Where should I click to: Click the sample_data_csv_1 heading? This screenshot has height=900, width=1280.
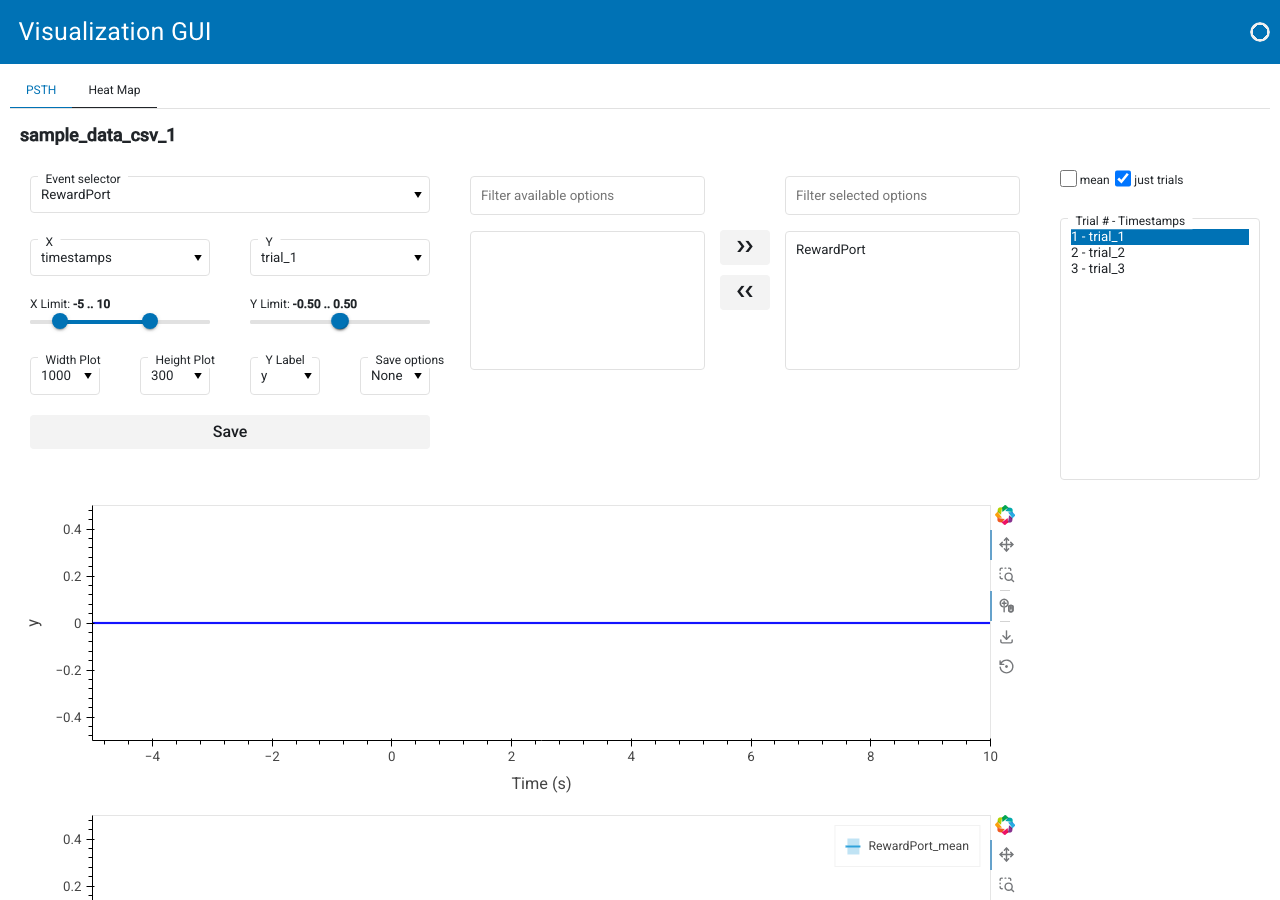[98, 135]
